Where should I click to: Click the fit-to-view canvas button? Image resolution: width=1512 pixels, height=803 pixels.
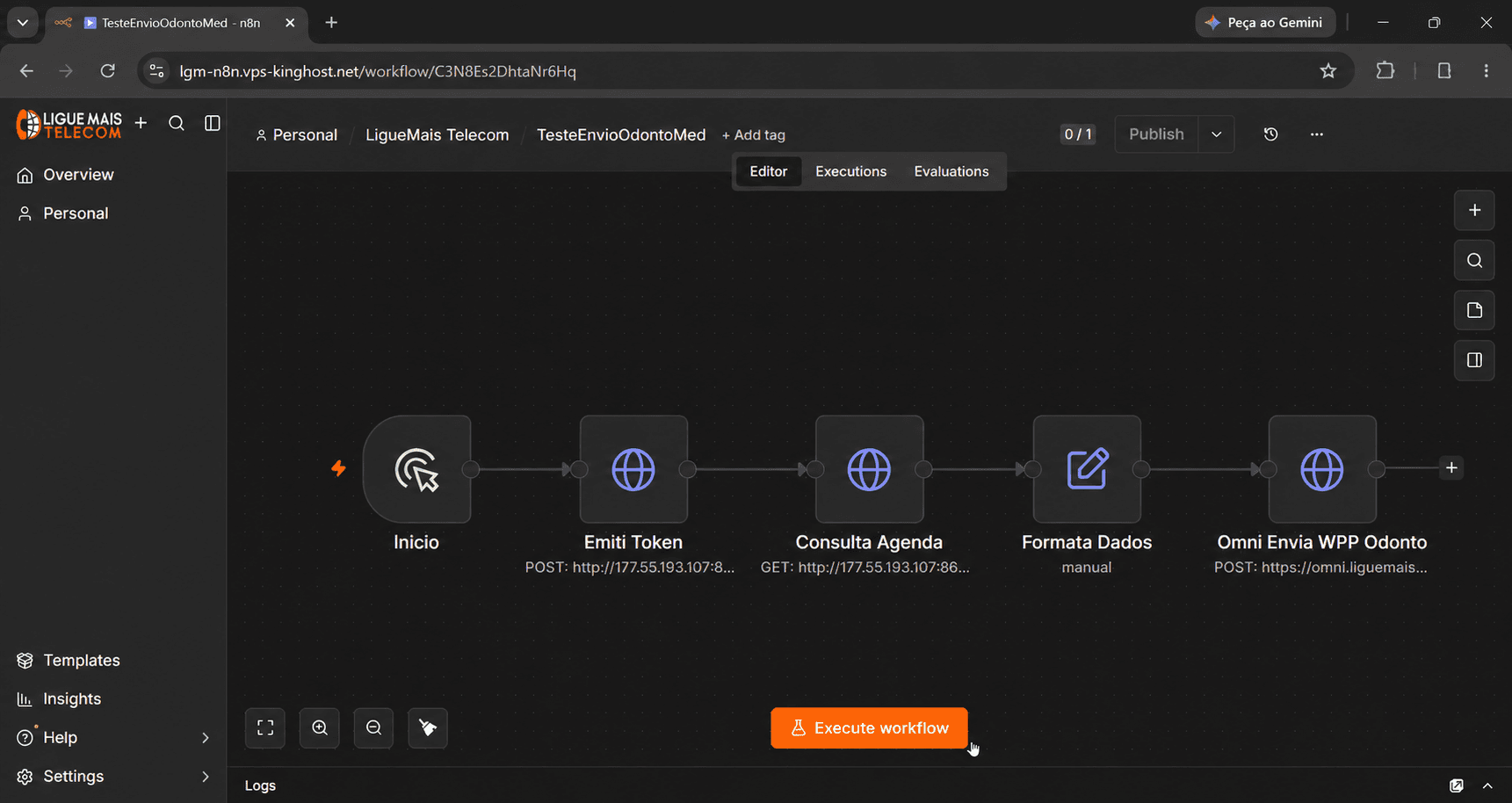click(265, 728)
